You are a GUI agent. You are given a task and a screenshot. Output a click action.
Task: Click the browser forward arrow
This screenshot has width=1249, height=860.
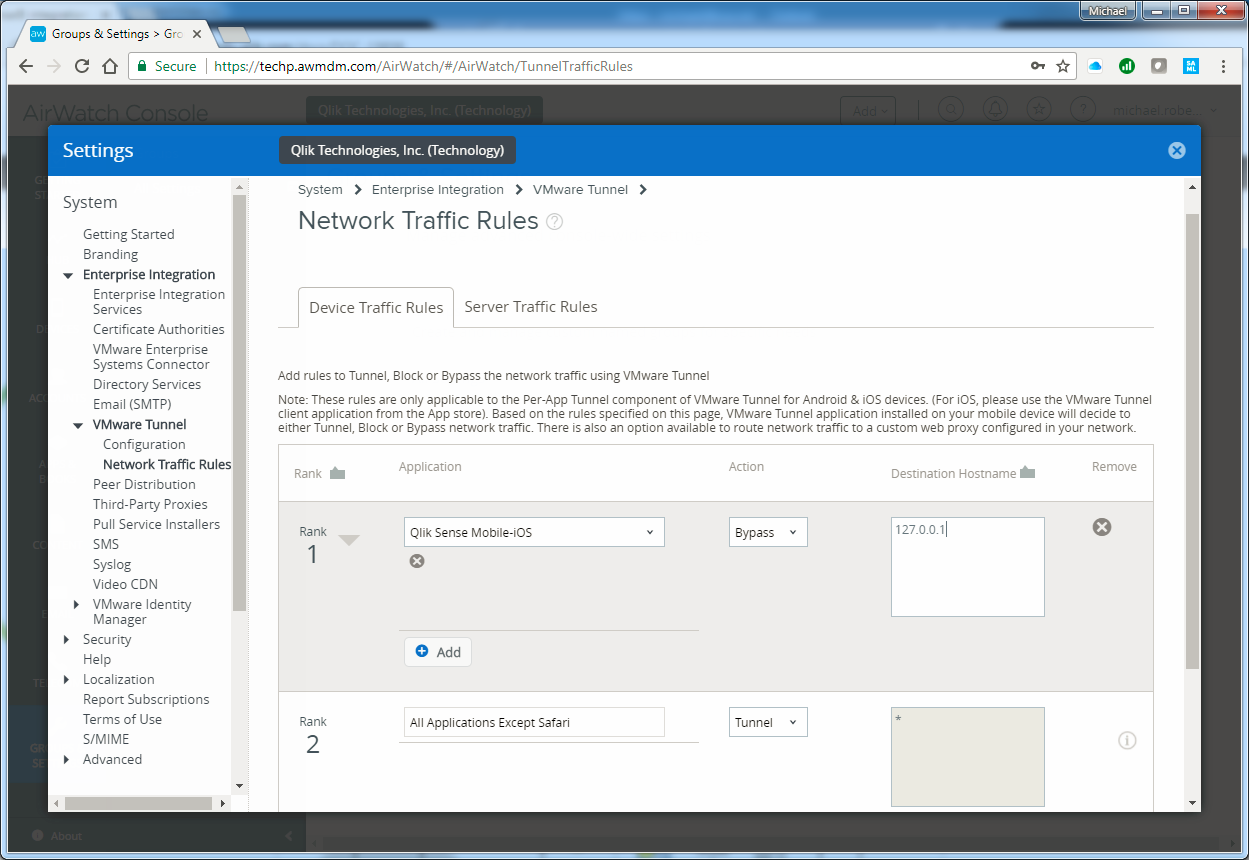point(54,66)
